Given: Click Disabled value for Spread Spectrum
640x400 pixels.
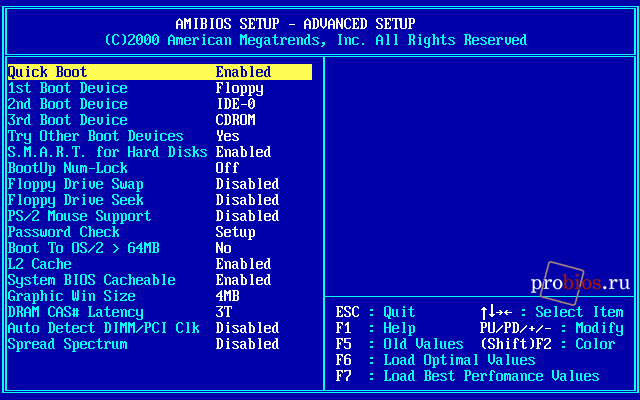Looking at the screenshot, I should (247, 344).
